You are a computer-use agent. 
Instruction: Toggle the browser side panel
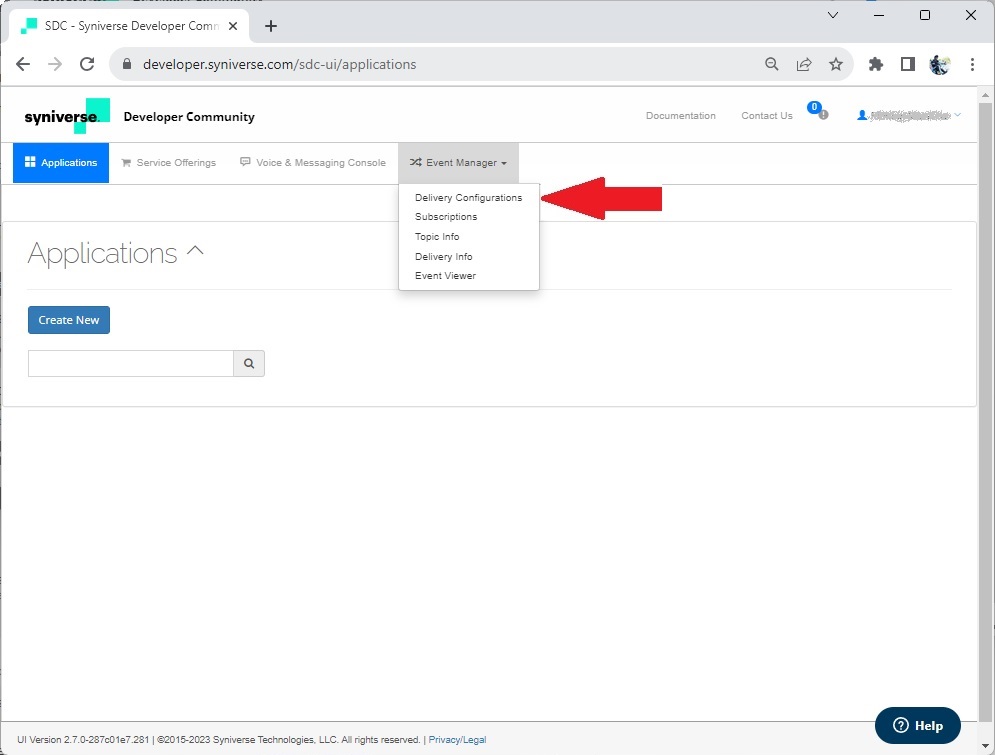click(x=907, y=64)
